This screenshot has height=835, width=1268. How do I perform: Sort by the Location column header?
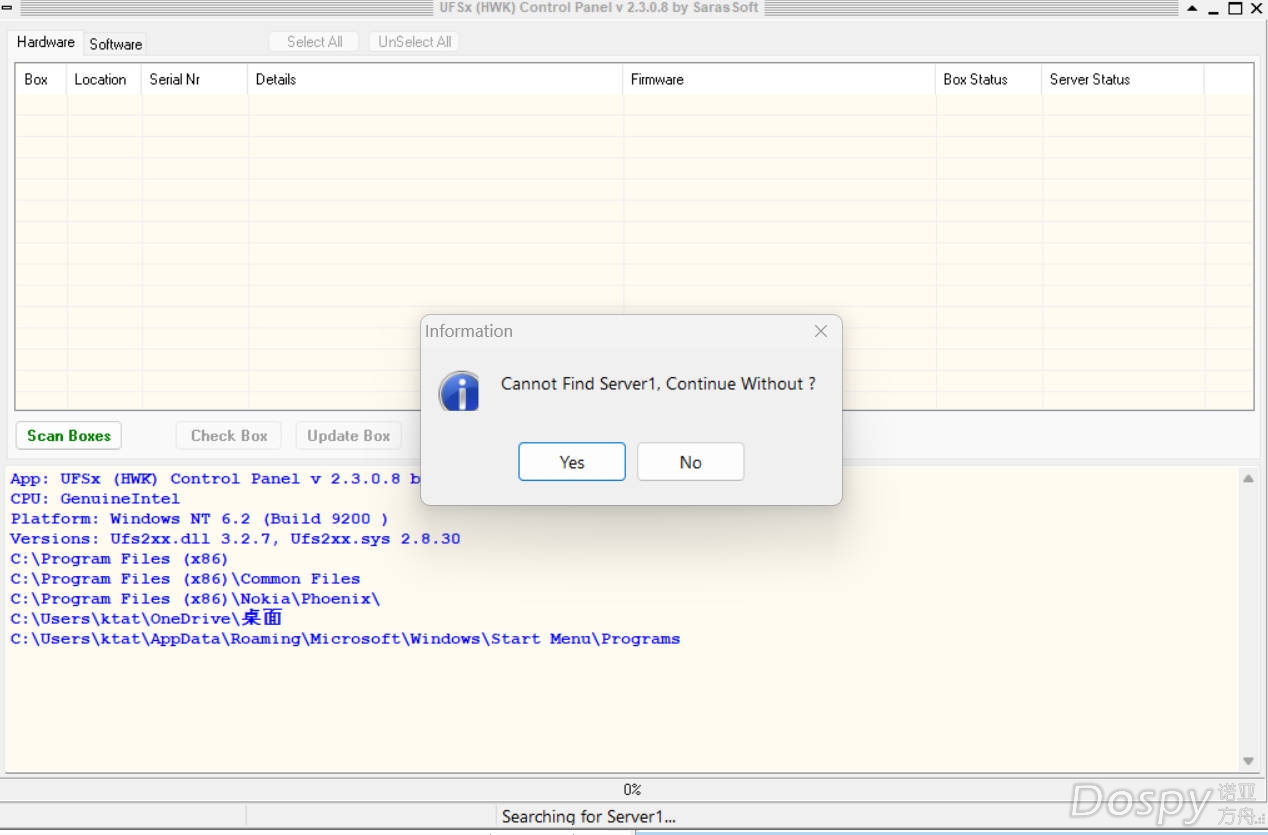[x=104, y=80]
